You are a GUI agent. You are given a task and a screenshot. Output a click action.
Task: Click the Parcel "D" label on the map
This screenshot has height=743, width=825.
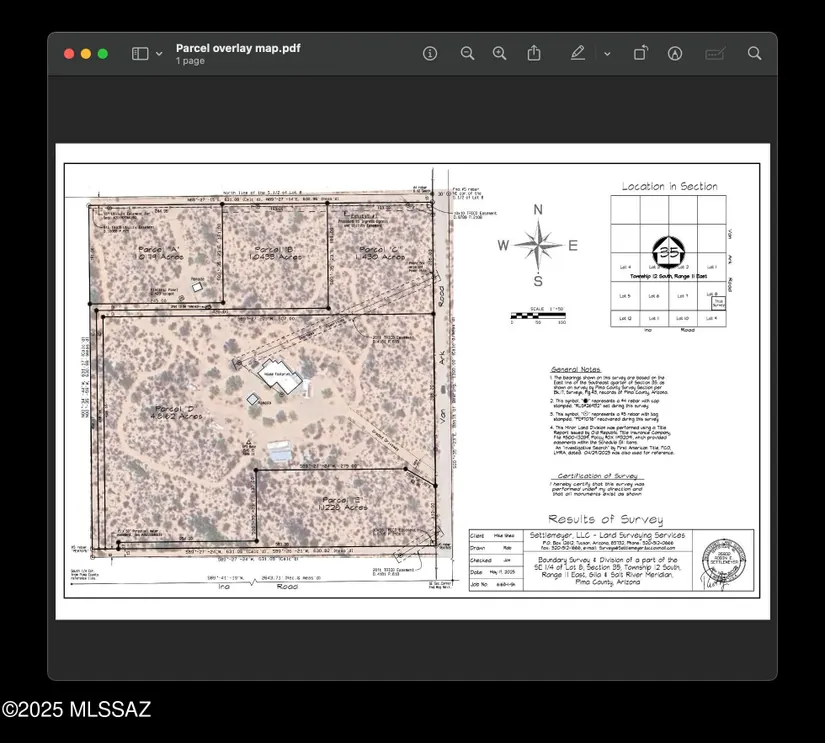[x=179, y=411]
